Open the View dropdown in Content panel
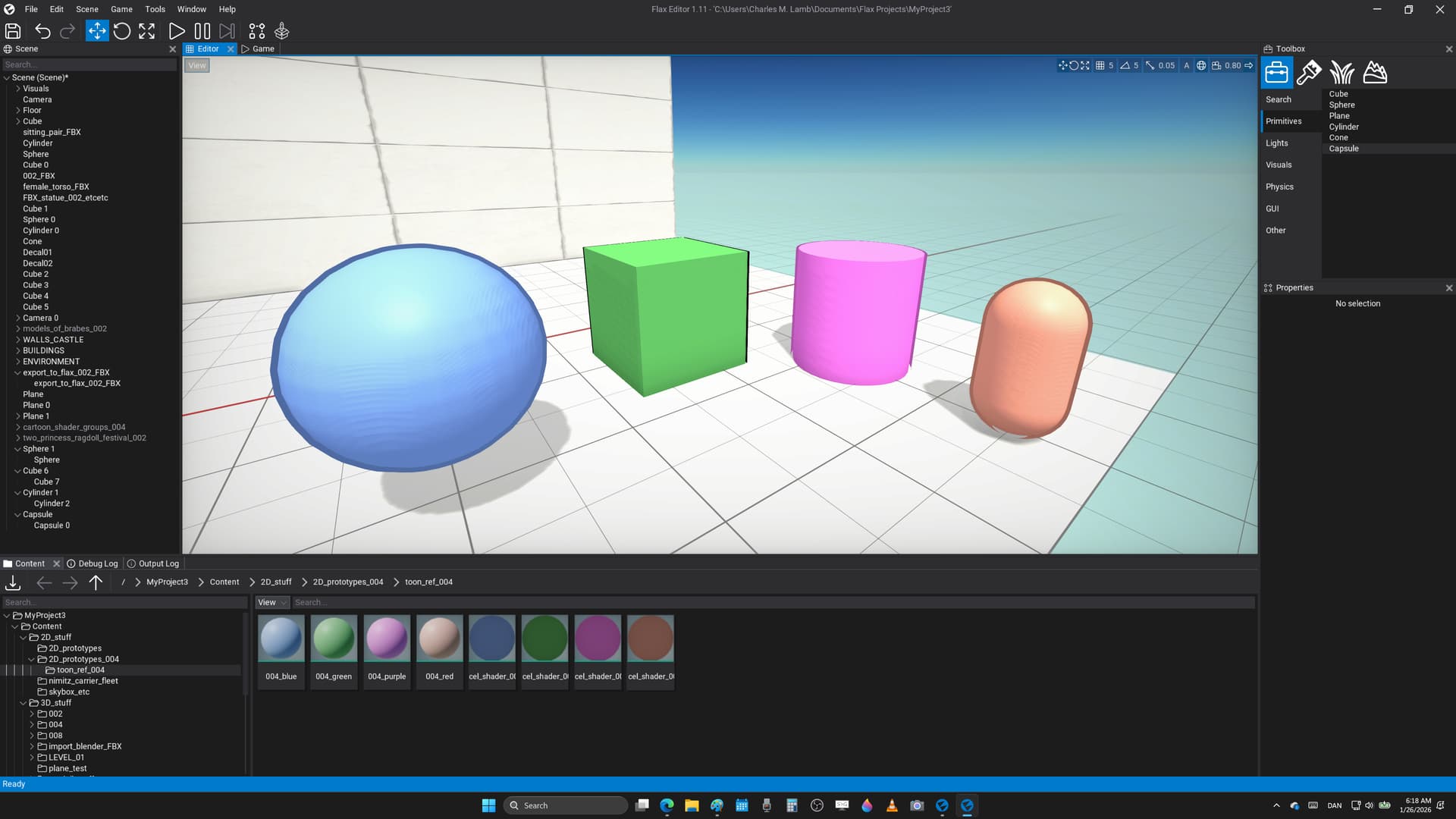Screen dimensions: 1456x819 pos(271,603)
